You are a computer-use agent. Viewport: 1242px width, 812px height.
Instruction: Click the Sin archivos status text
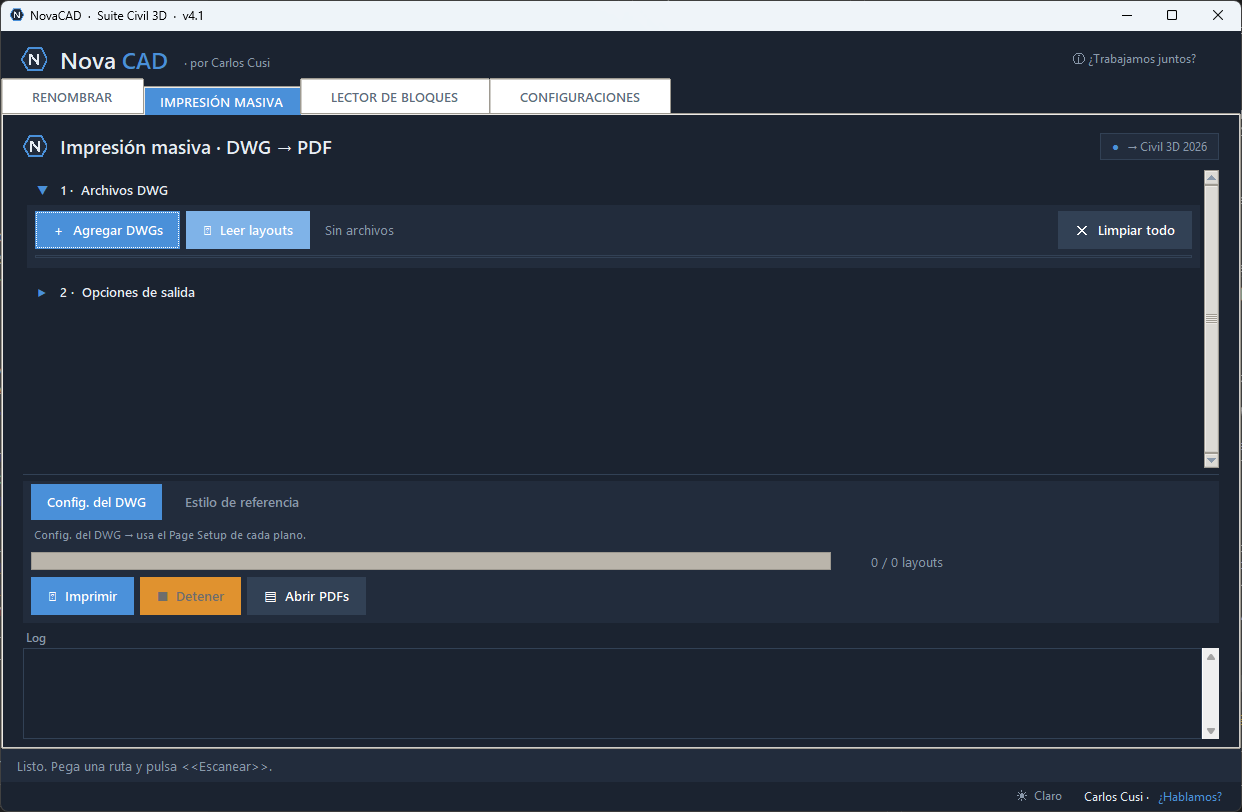359,230
